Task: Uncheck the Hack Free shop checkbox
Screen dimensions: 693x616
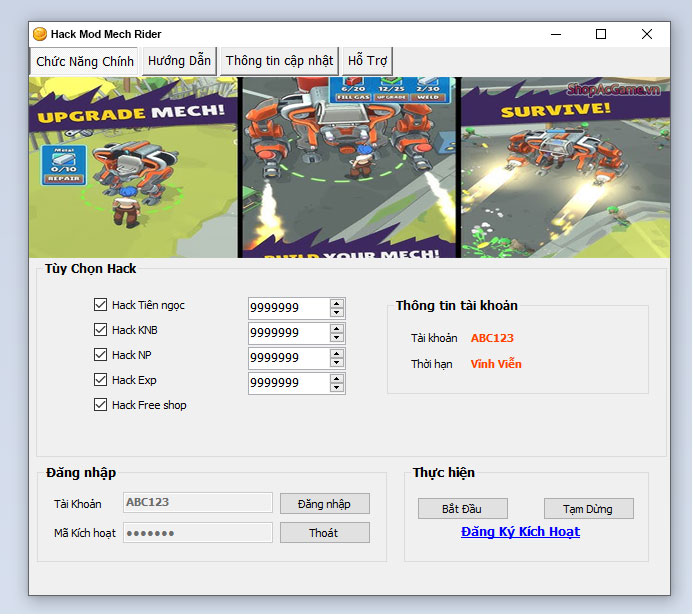Action: (100, 405)
